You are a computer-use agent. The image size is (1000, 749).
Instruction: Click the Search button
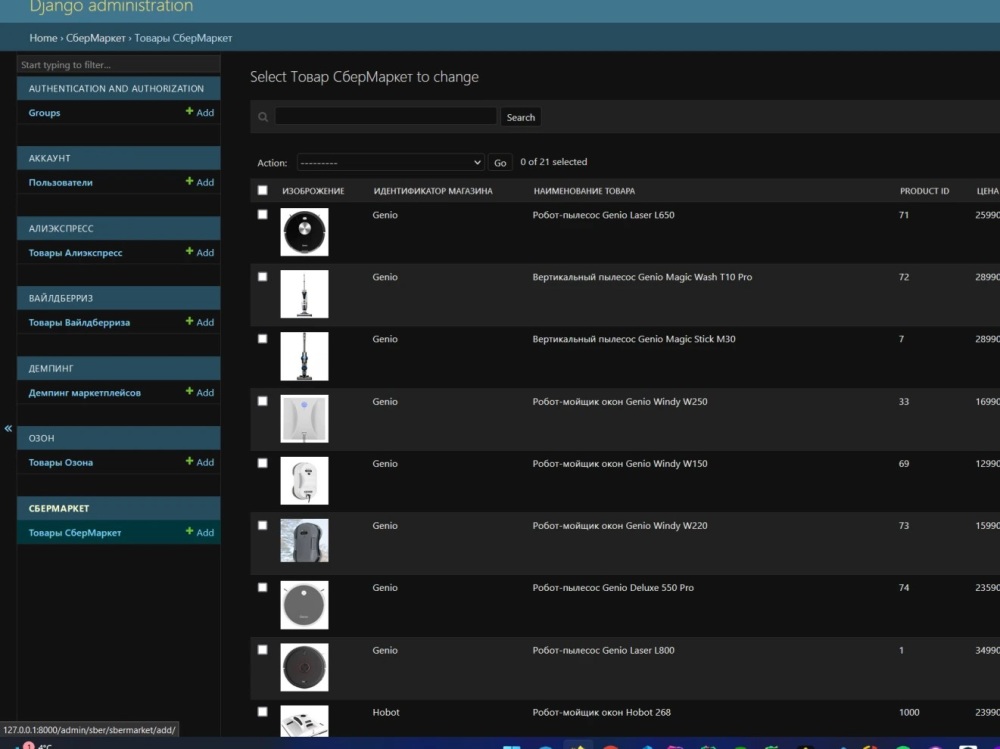(x=520, y=117)
